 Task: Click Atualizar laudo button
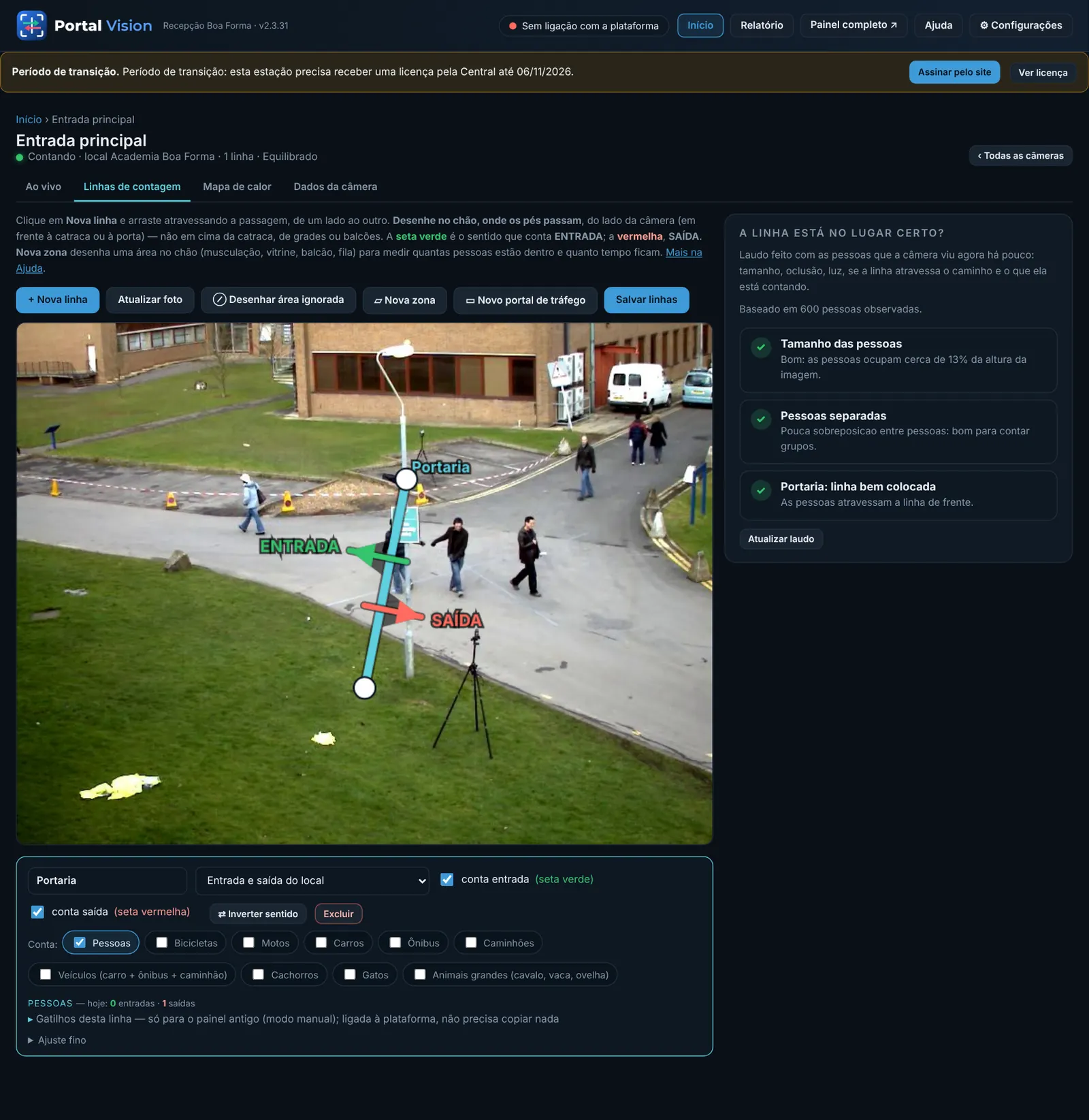pyautogui.click(x=781, y=539)
